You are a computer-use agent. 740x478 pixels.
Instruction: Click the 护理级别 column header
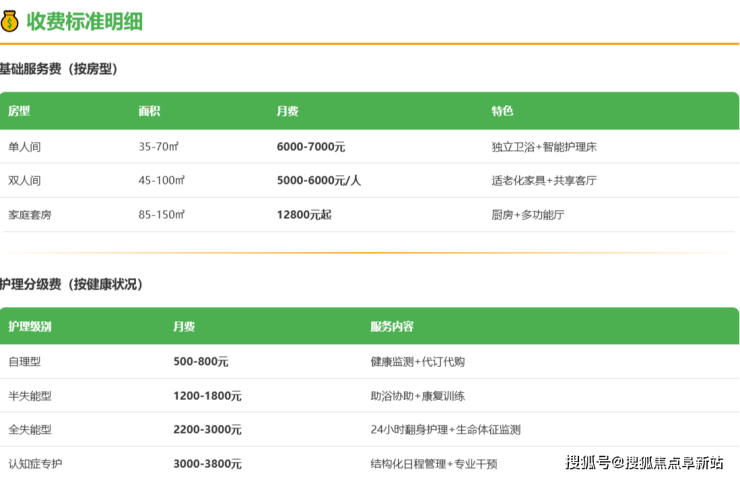pos(30,327)
